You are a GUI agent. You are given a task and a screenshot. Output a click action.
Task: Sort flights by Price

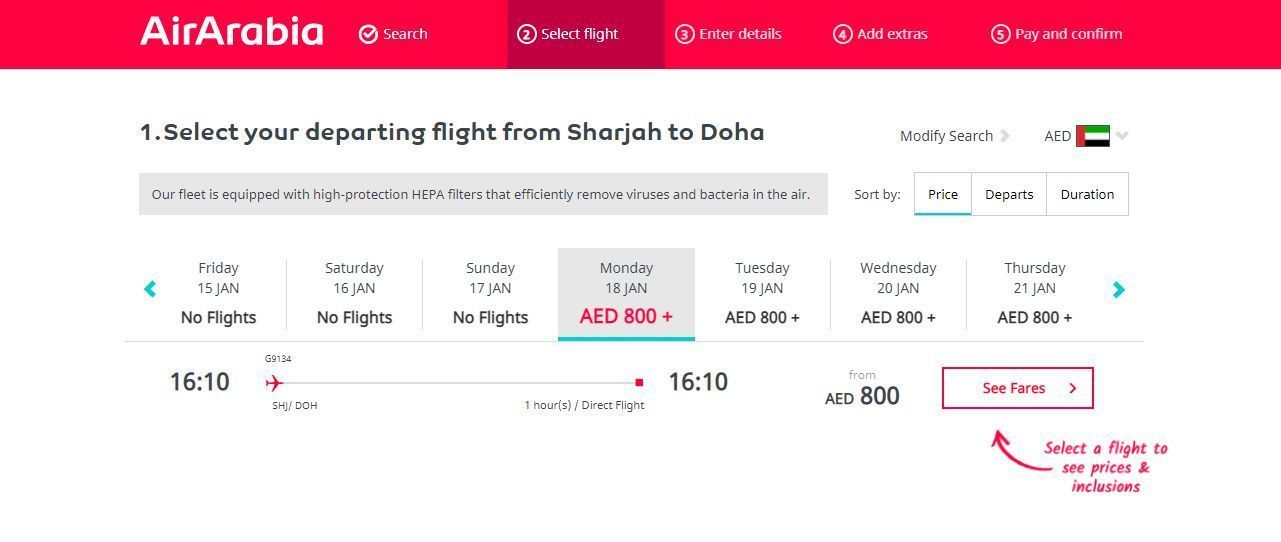click(943, 194)
